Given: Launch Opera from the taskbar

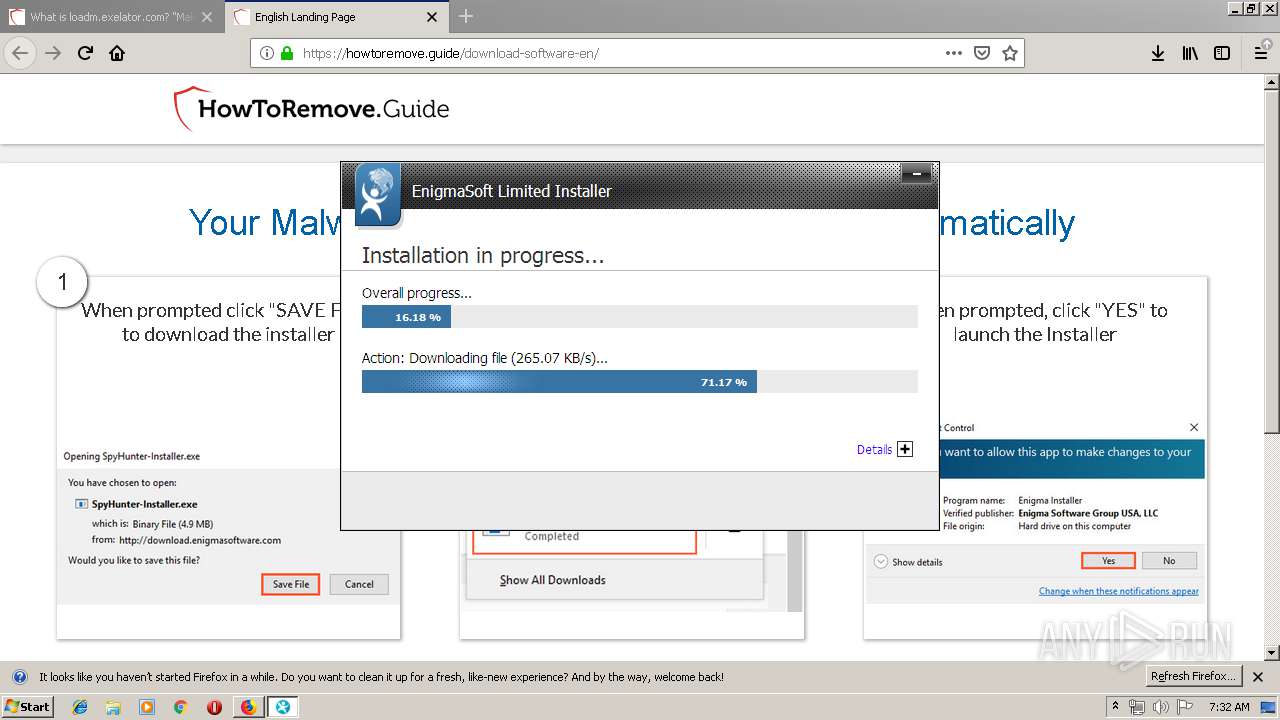Looking at the screenshot, I should [x=214, y=707].
